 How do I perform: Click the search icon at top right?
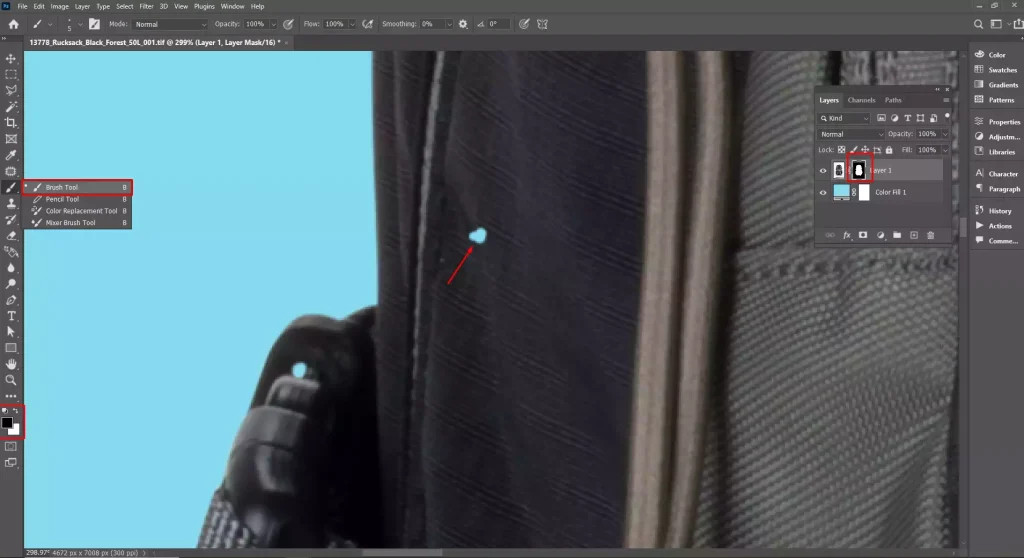tap(978, 24)
